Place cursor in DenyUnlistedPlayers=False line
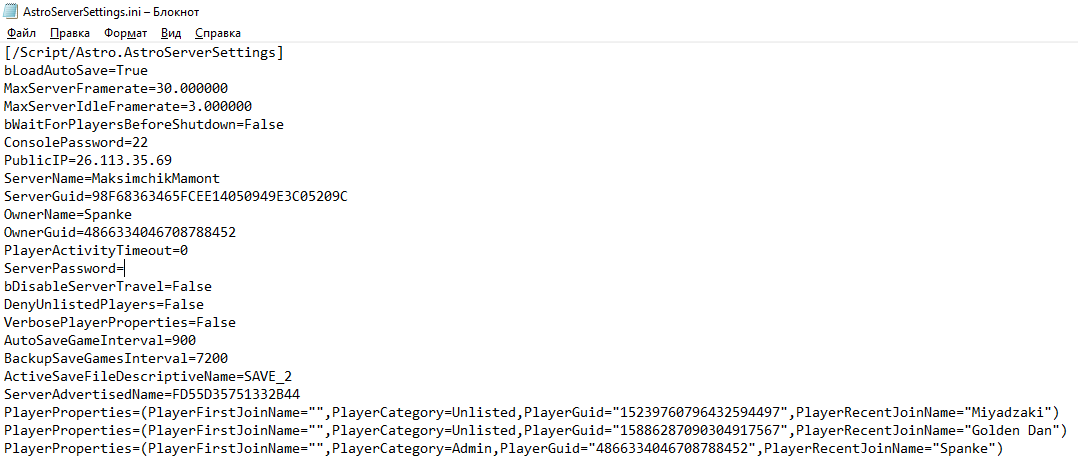Image resolution: width=1078 pixels, height=468 pixels. pyautogui.click(x=104, y=304)
